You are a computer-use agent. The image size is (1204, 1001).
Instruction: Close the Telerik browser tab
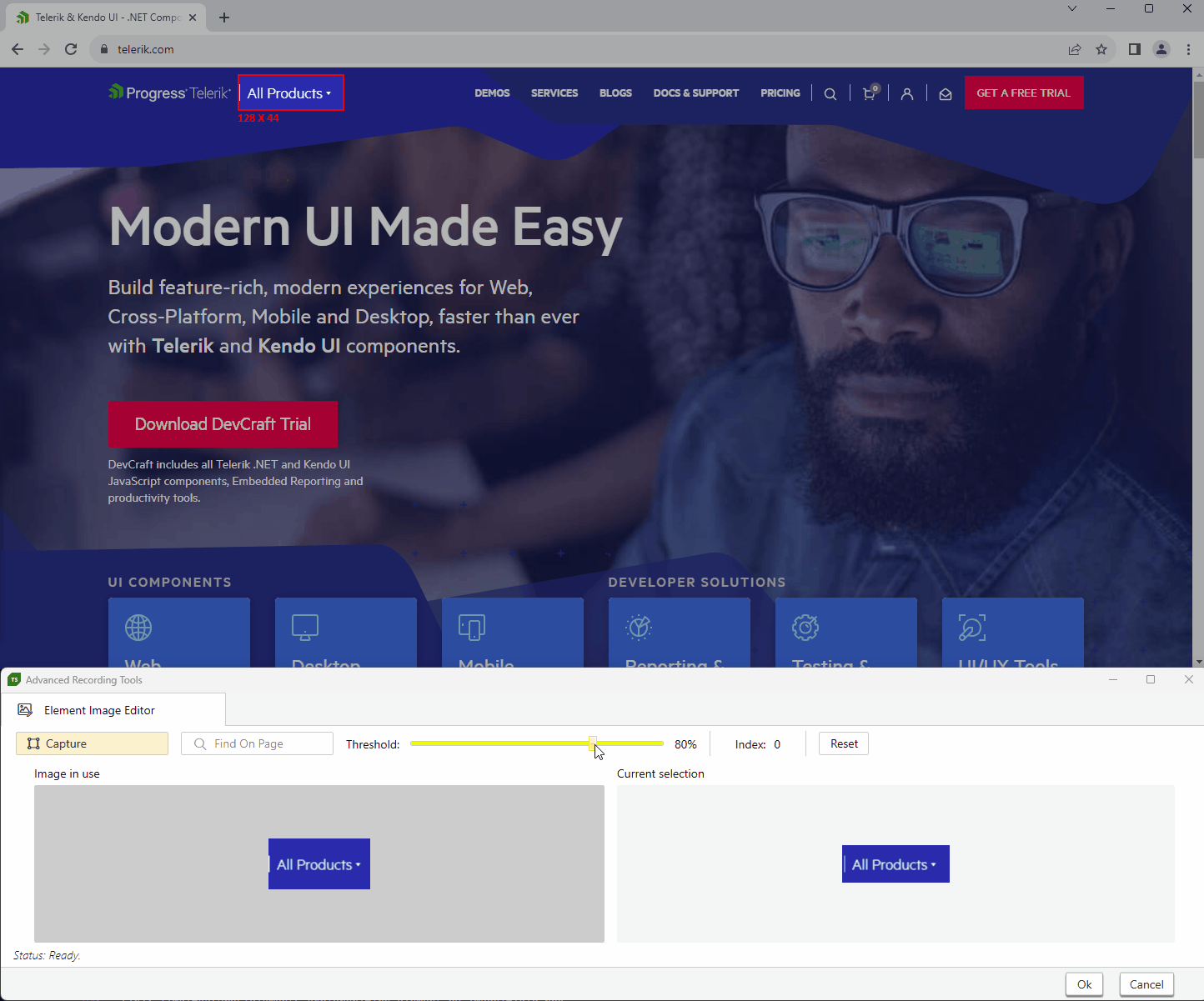193,18
